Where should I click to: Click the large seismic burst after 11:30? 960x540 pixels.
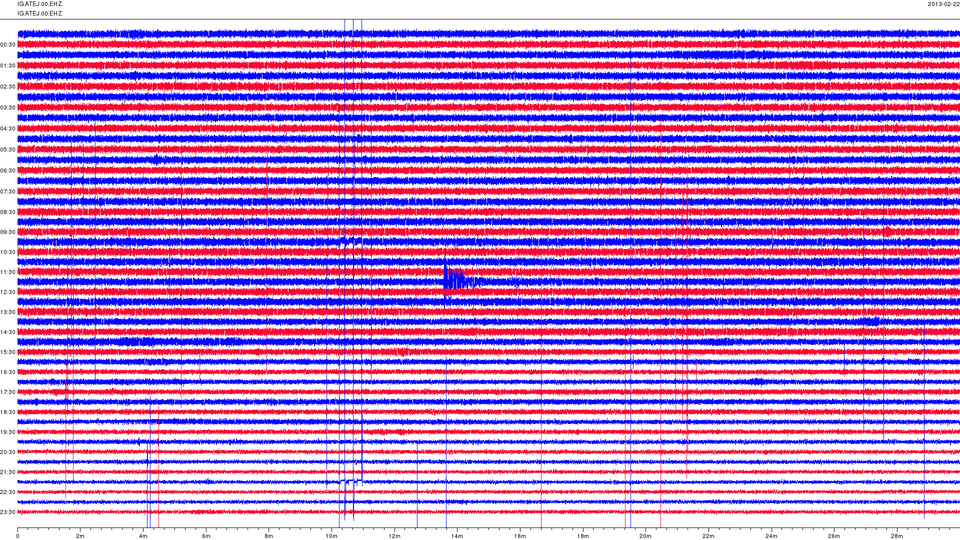(x=462, y=280)
